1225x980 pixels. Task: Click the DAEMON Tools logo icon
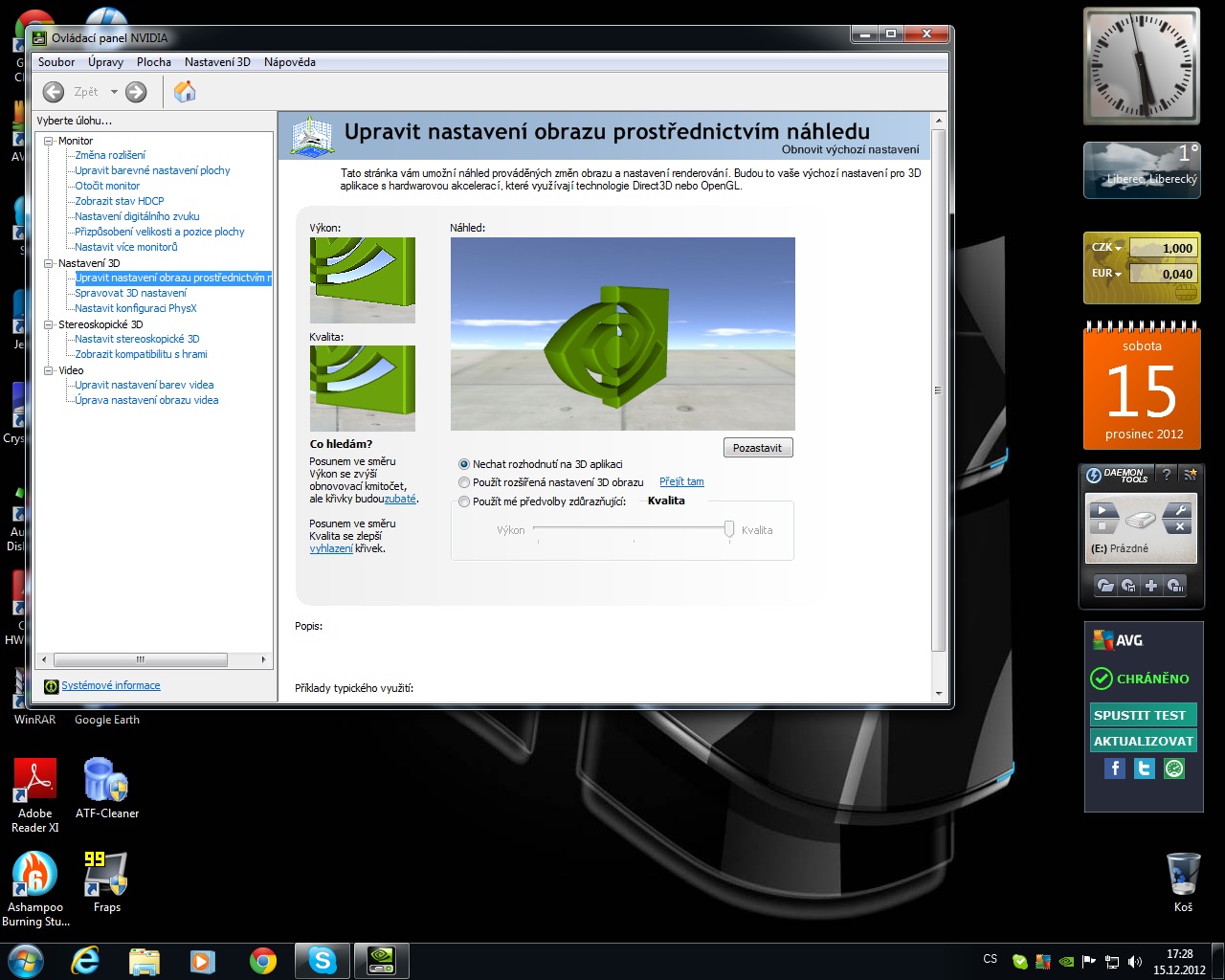coord(1095,475)
